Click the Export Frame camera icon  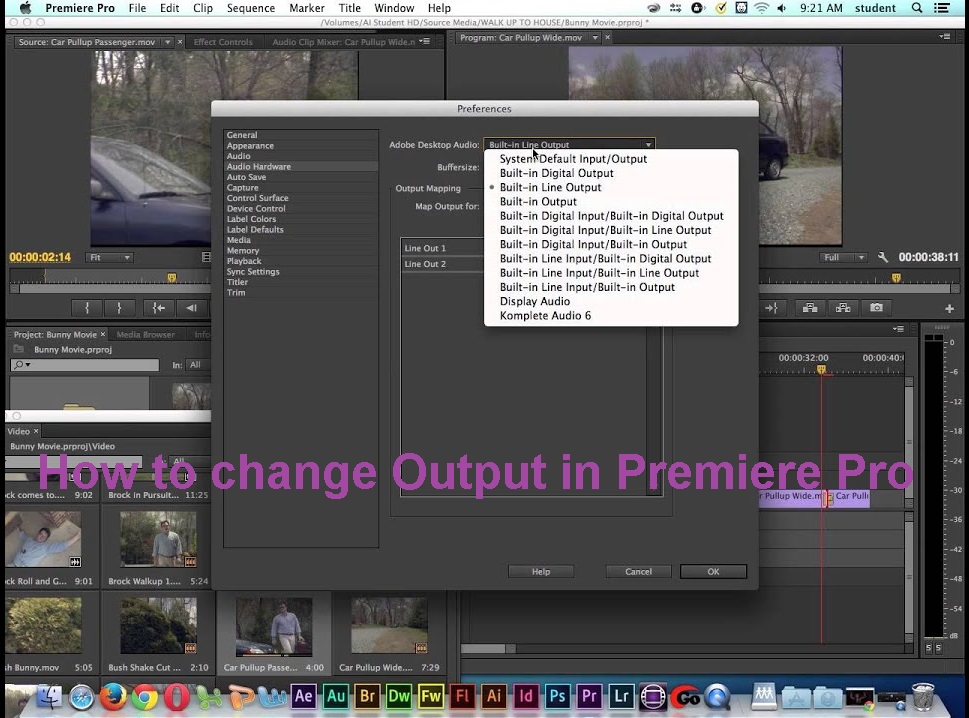[x=876, y=307]
